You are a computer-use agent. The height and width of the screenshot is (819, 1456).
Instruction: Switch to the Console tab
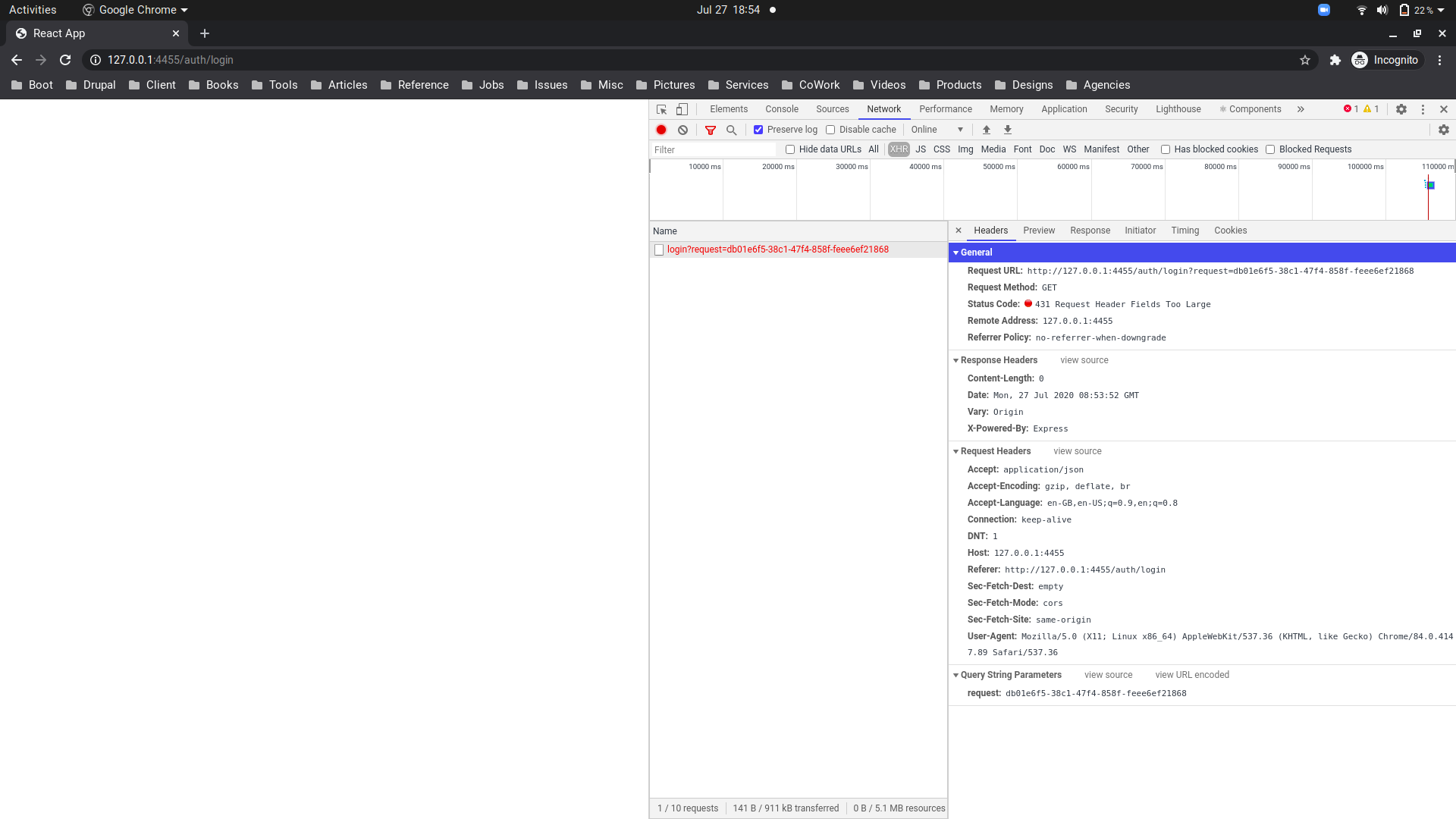pos(781,109)
